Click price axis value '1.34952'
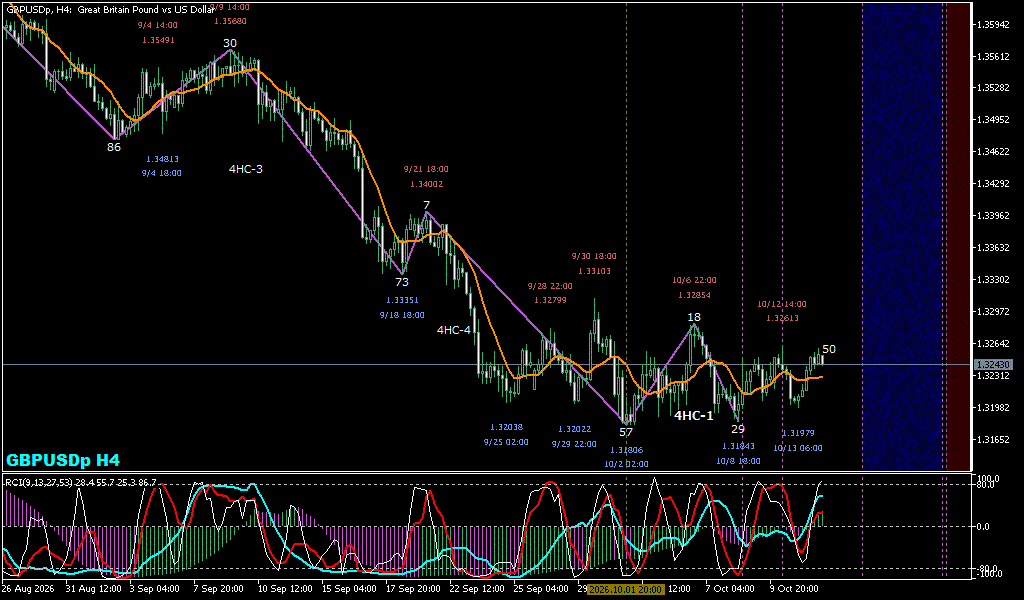Screen dimensions: 1024x600 pos(993,120)
